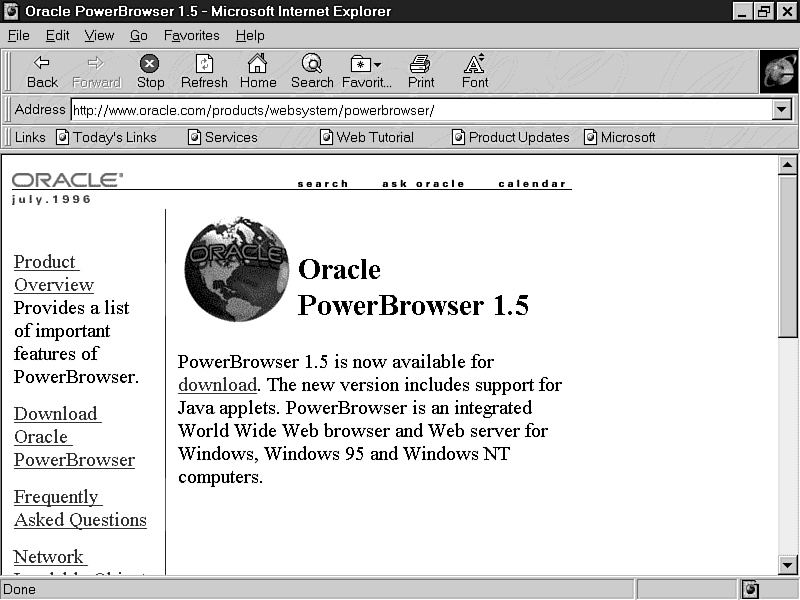This screenshot has height=600, width=800.
Task: Change the Font size from toolbar
Action: (x=475, y=72)
